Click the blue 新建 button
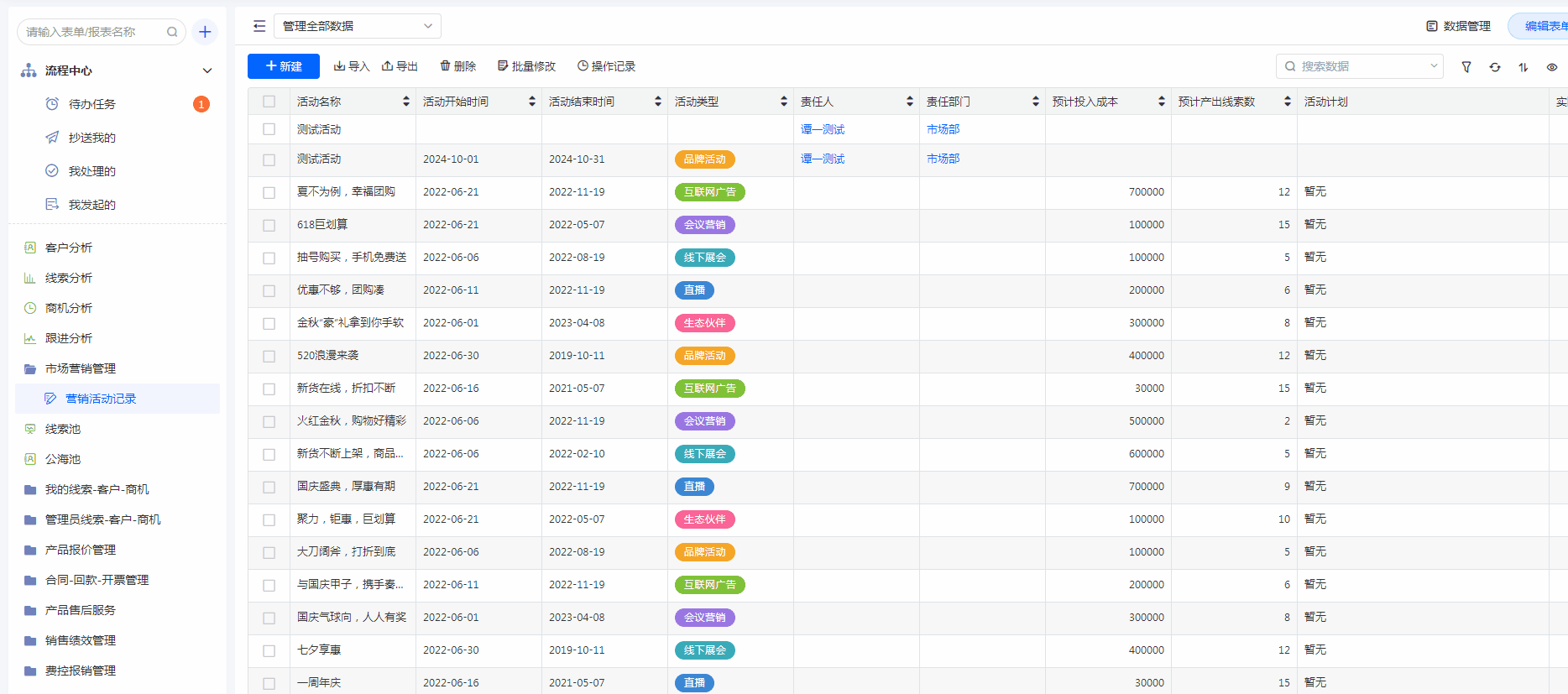This screenshot has height=694, width=1568. [284, 66]
